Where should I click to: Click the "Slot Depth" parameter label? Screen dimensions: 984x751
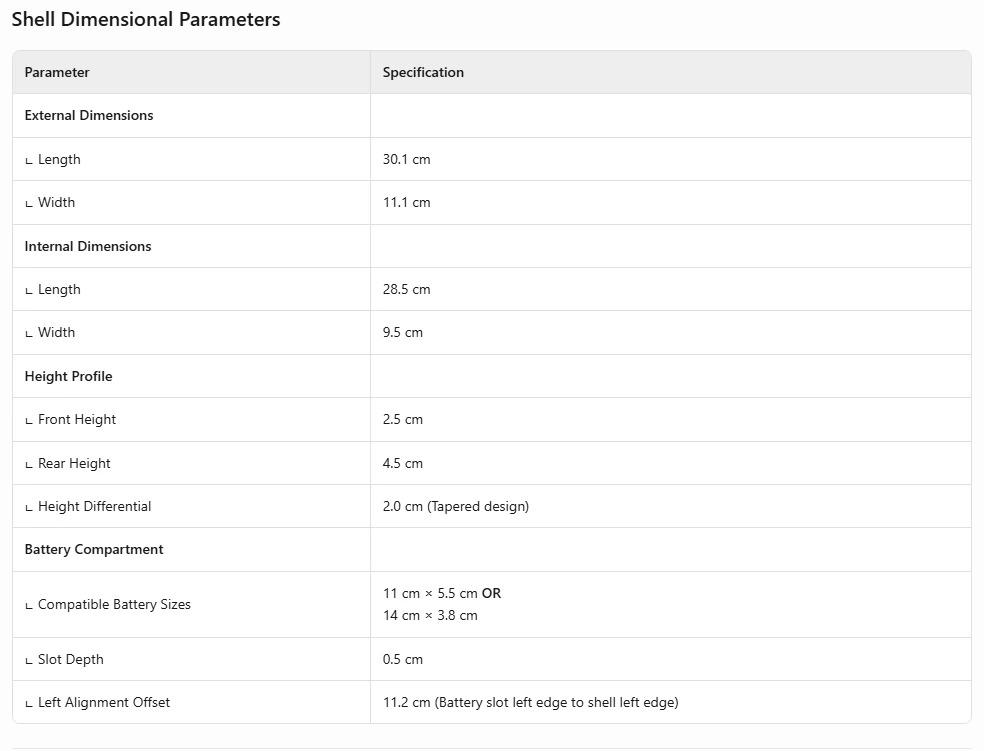[x=70, y=659]
